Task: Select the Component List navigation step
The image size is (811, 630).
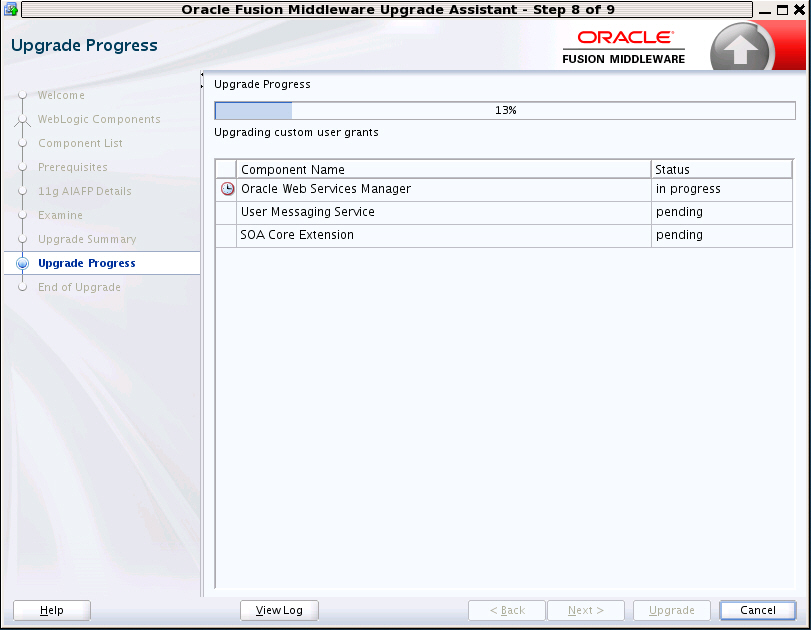Action: (x=80, y=143)
